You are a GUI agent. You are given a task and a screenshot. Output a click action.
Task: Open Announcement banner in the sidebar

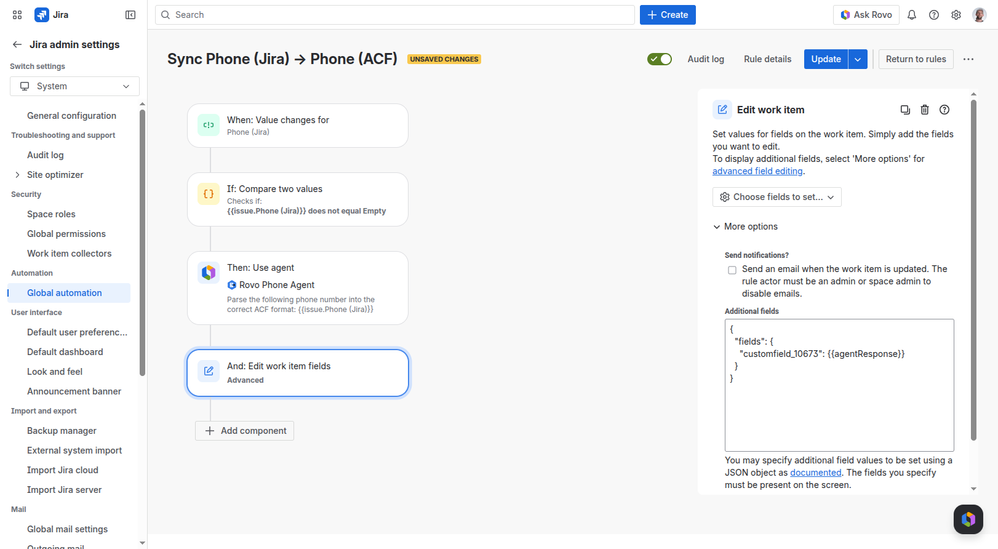click(x=74, y=391)
